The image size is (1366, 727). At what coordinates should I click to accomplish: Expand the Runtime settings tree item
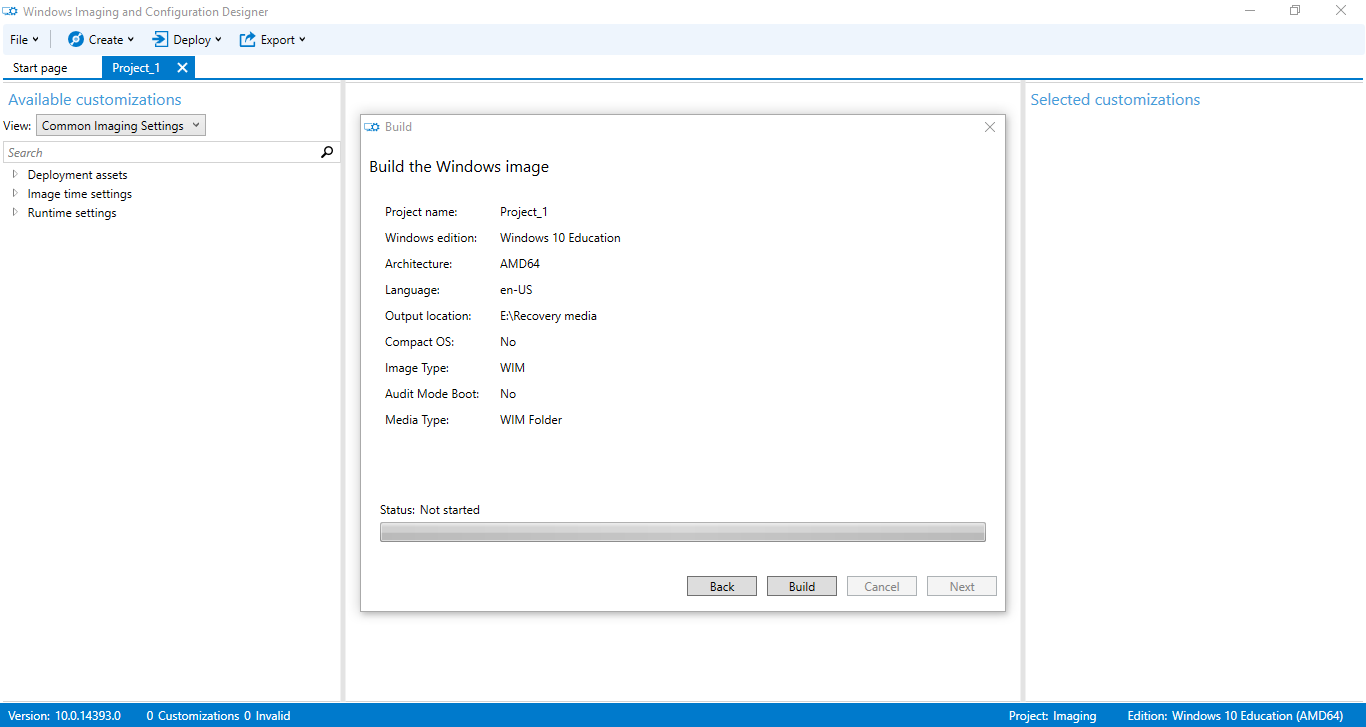(x=14, y=212)
